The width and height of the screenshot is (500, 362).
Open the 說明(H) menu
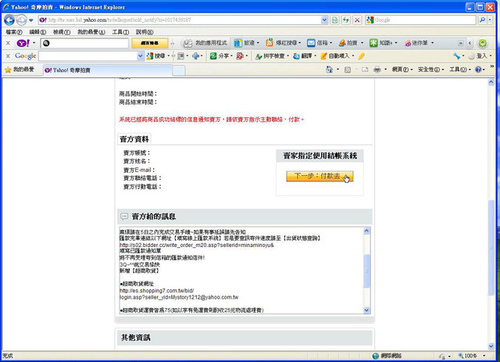(x=145, y=32)
